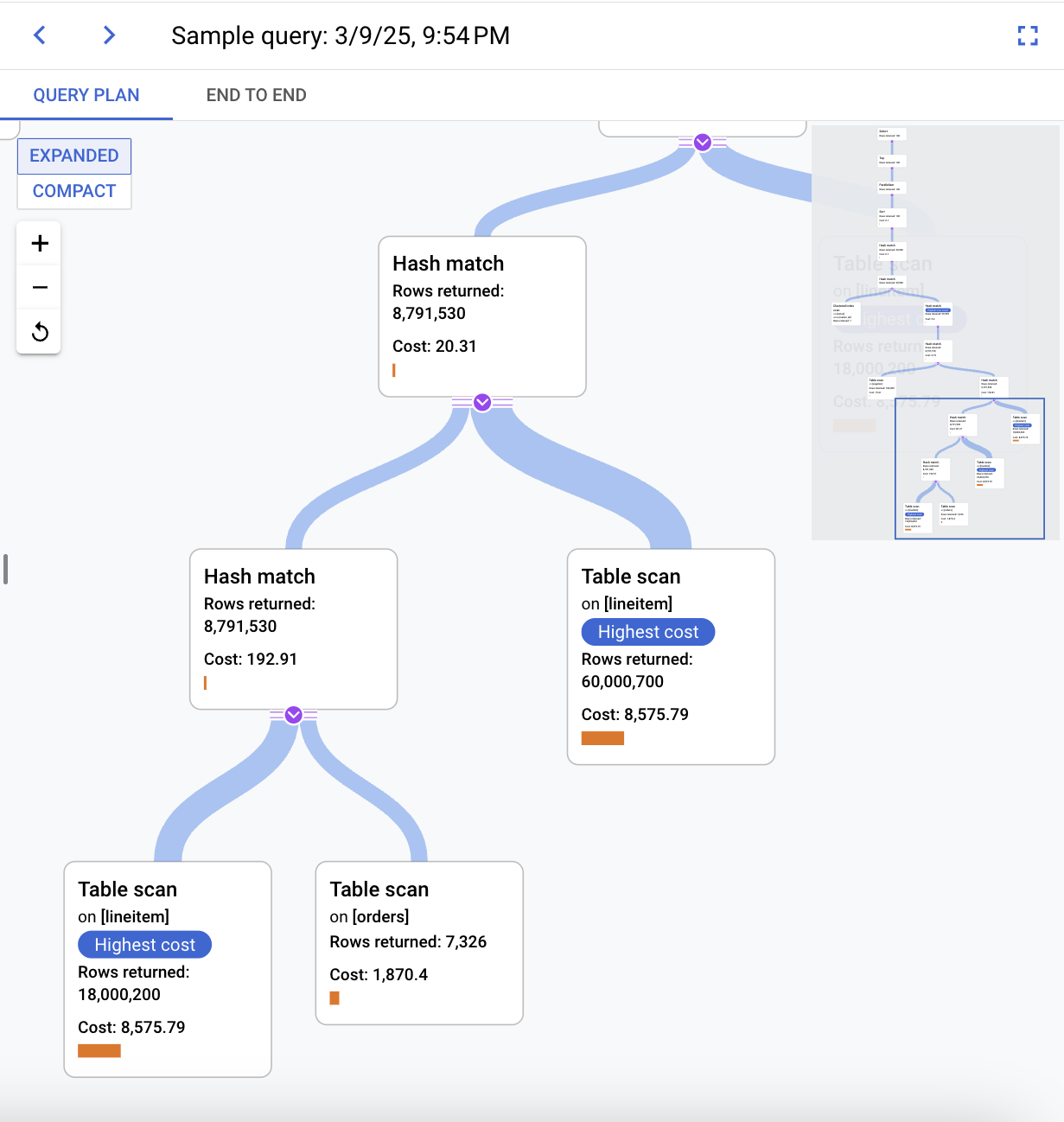This screenshot has height=1122, width=1064.
Task: Navigate back using the left arrow icon
Action: pos(39,35)
